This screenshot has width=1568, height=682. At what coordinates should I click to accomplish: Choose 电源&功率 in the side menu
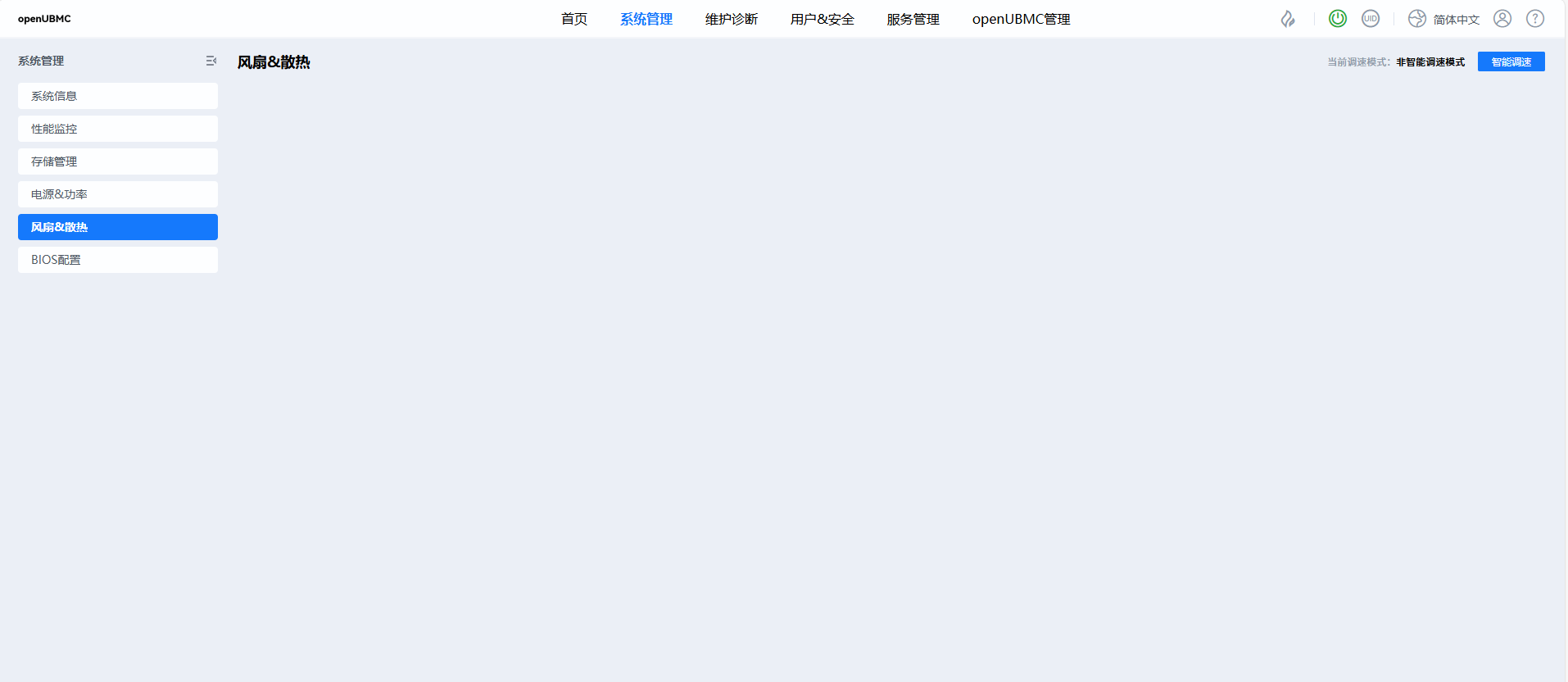118,194
